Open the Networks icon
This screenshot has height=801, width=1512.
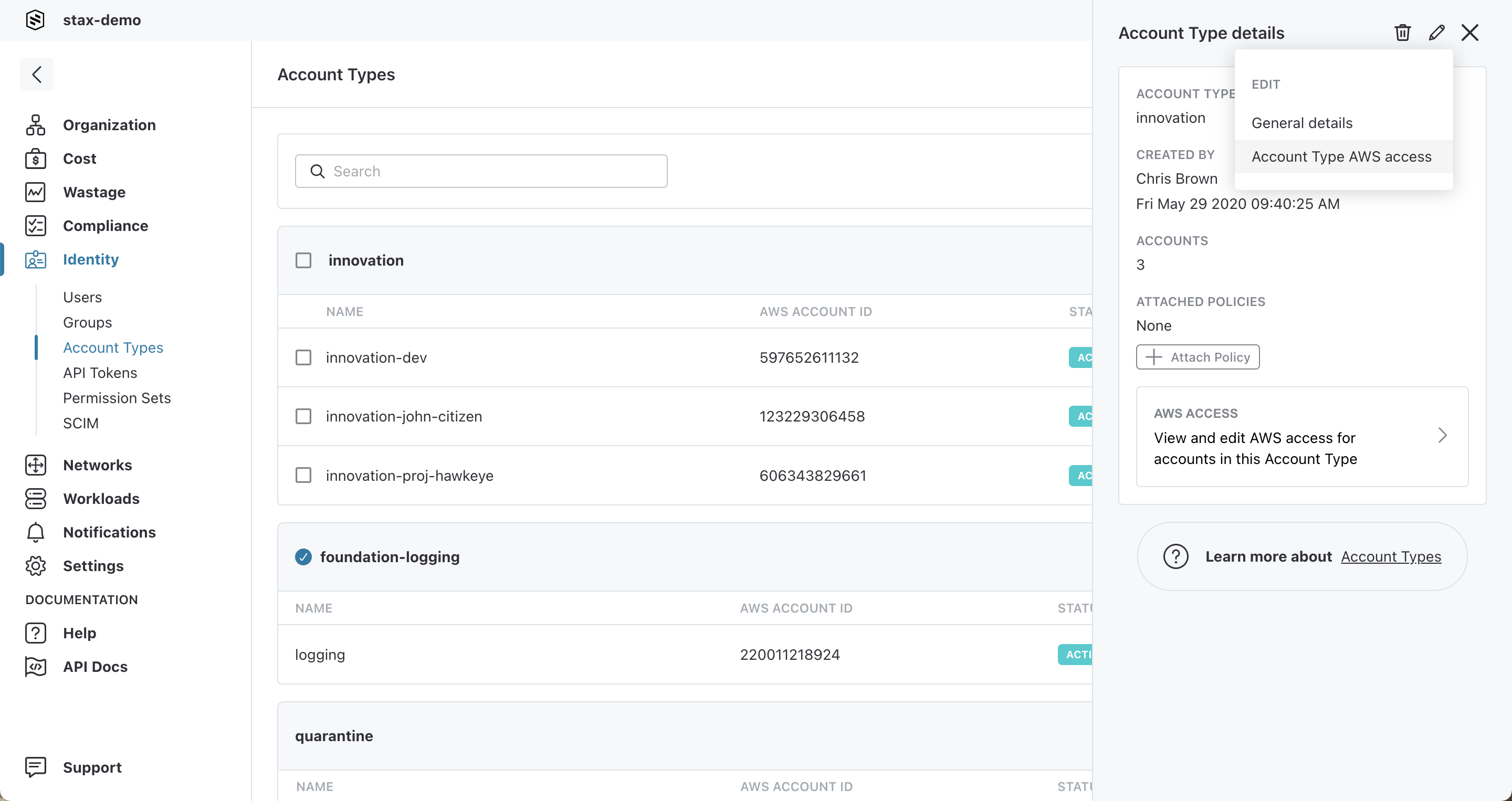click(35, 465)
